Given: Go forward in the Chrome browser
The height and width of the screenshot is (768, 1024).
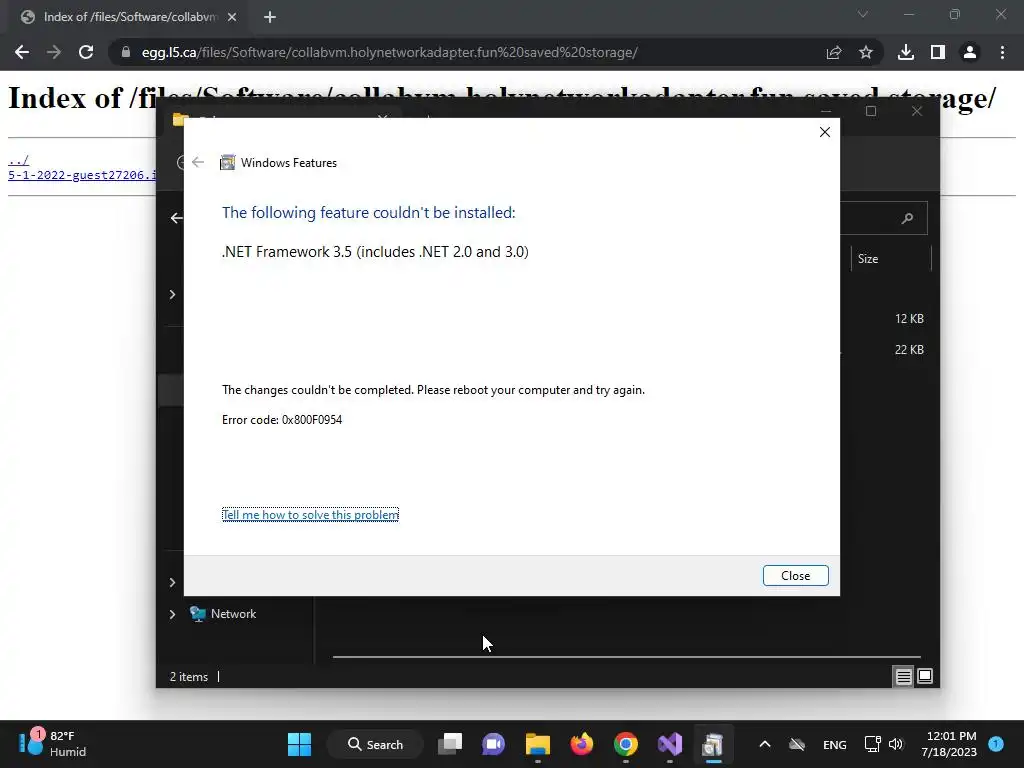Looking at the screenshot, I should [x=54, y=52].
